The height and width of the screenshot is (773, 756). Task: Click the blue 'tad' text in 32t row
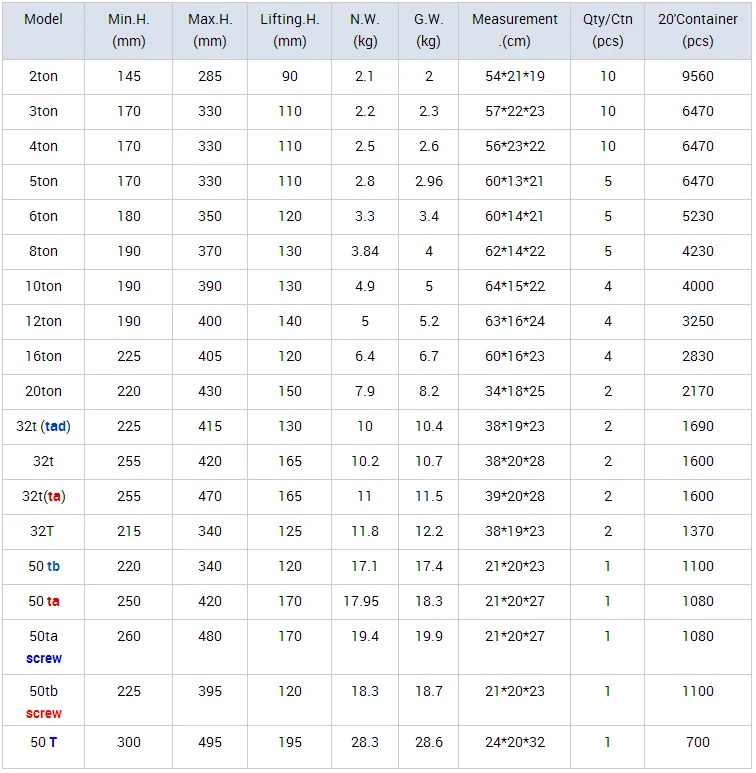pos(56,426)
